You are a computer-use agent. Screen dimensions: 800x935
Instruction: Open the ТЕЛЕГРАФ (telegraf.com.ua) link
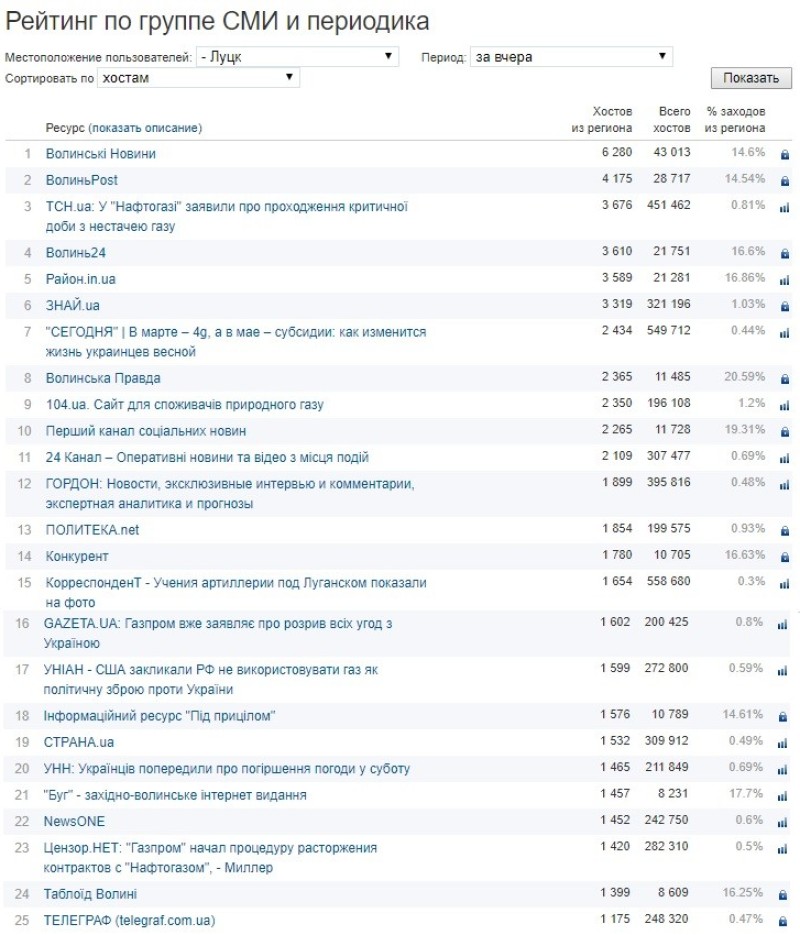pos(130,920)
